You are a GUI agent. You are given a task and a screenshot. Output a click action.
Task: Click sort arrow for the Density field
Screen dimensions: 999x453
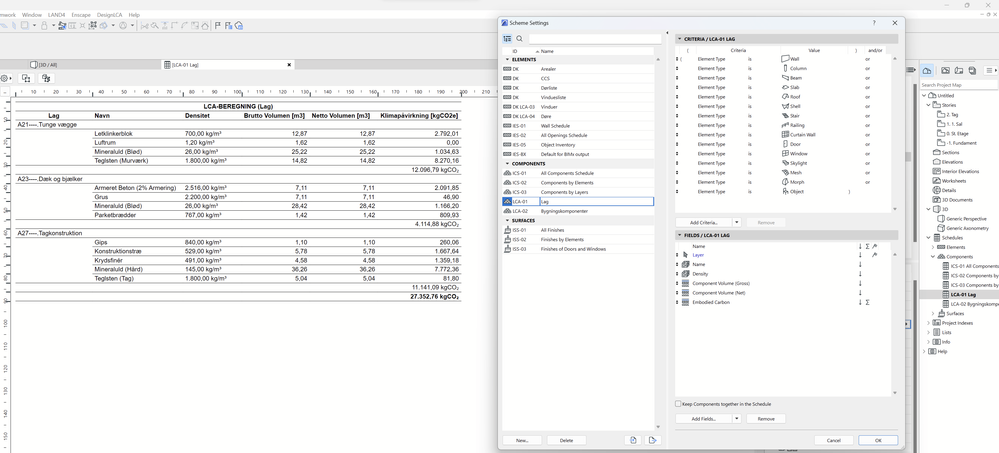pyautogui.click(x=859, y=274)
